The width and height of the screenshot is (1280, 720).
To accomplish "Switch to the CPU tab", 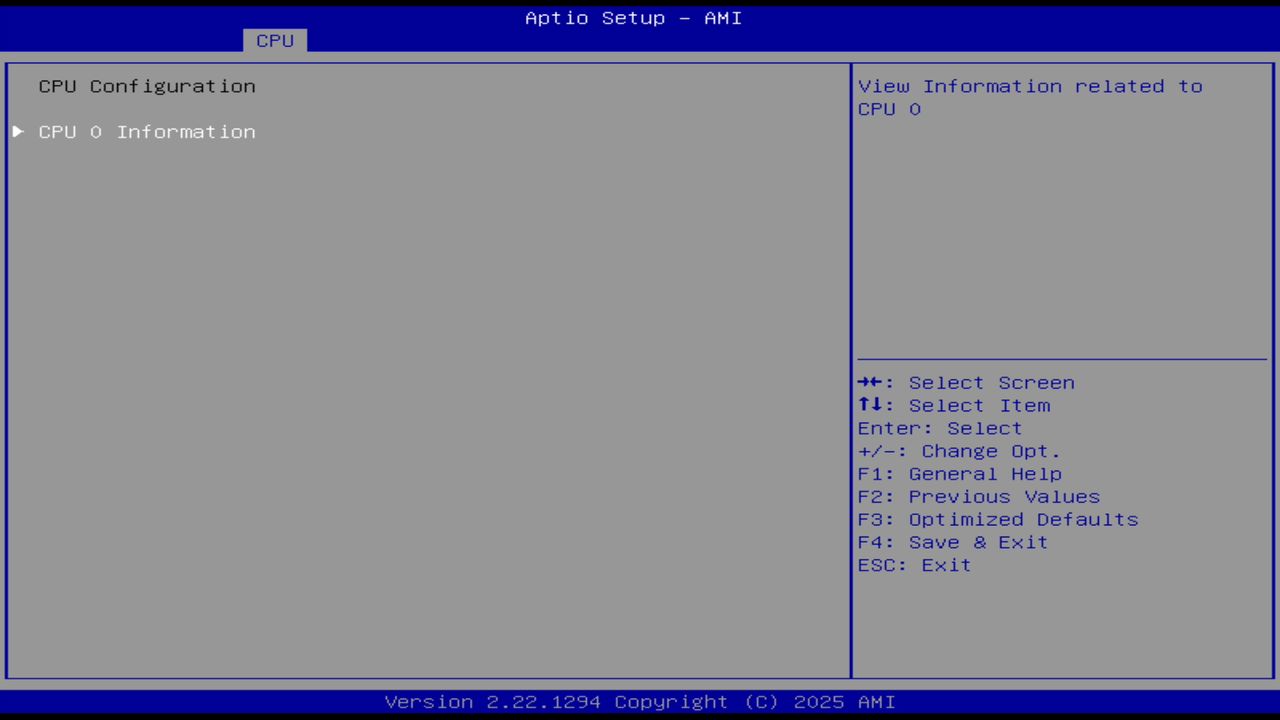I will point(274,40).
